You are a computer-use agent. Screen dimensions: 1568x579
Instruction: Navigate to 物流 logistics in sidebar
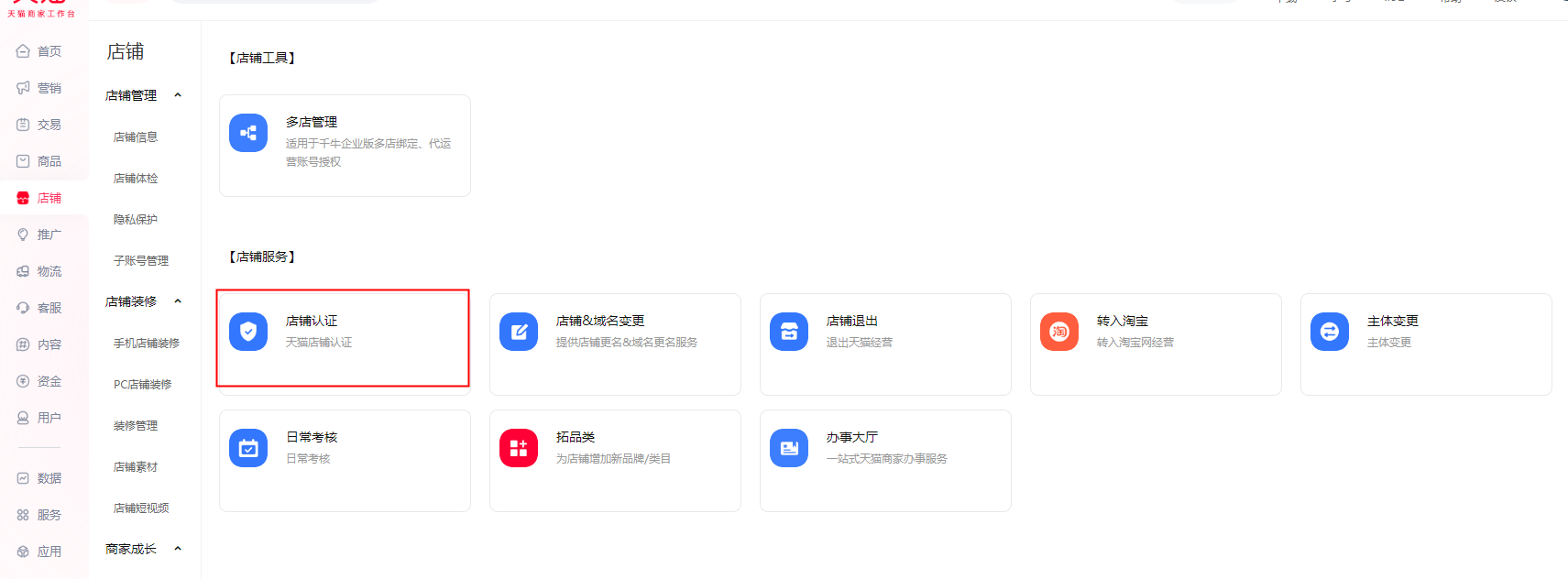point(39,271)
